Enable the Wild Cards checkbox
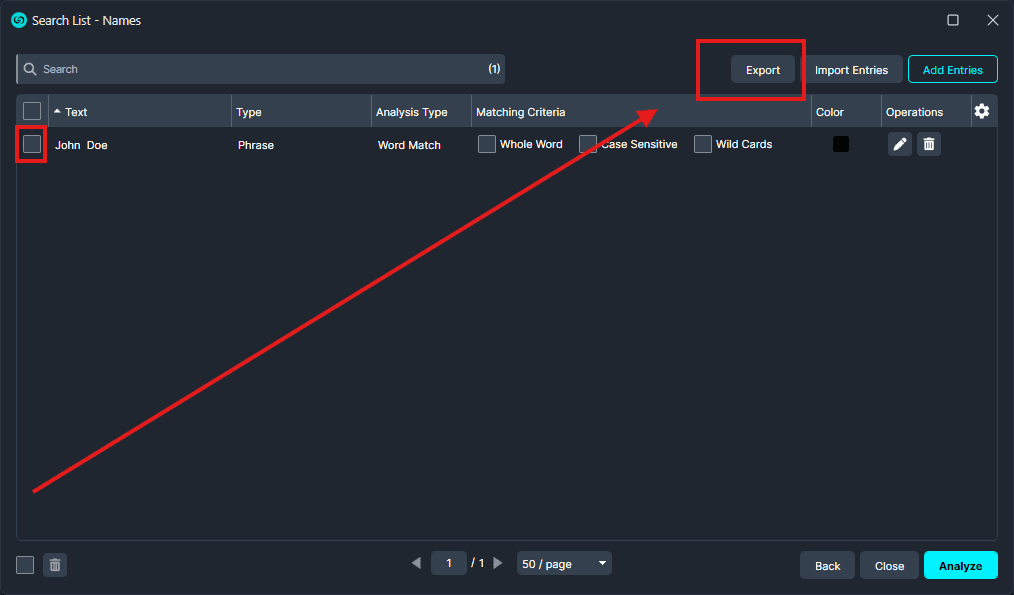Image resolution: width=1014 pixels, height=595 pixels. [x=703, y=144]
